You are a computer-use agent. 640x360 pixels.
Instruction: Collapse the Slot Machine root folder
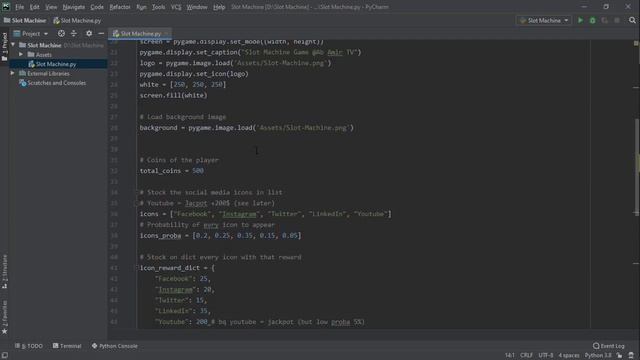pyautogui.click(x=13, y=45)
